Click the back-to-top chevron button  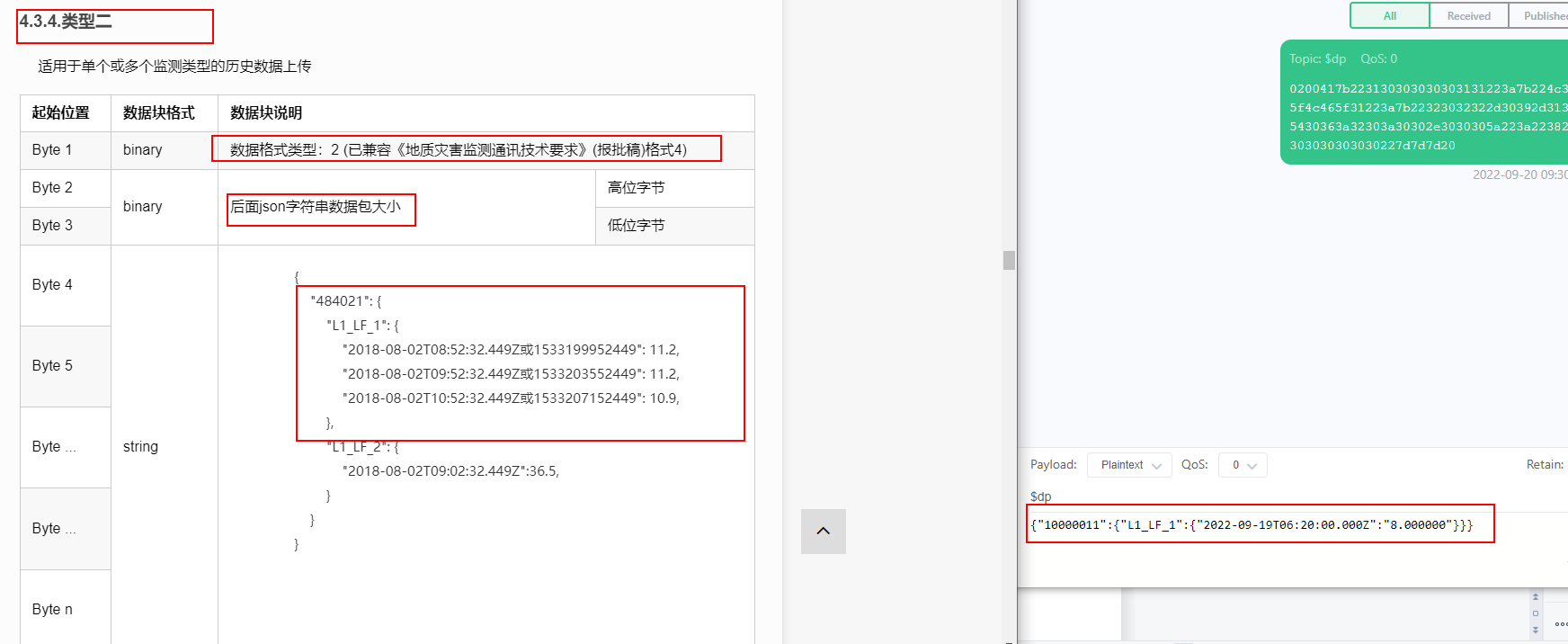pos(823,531)
